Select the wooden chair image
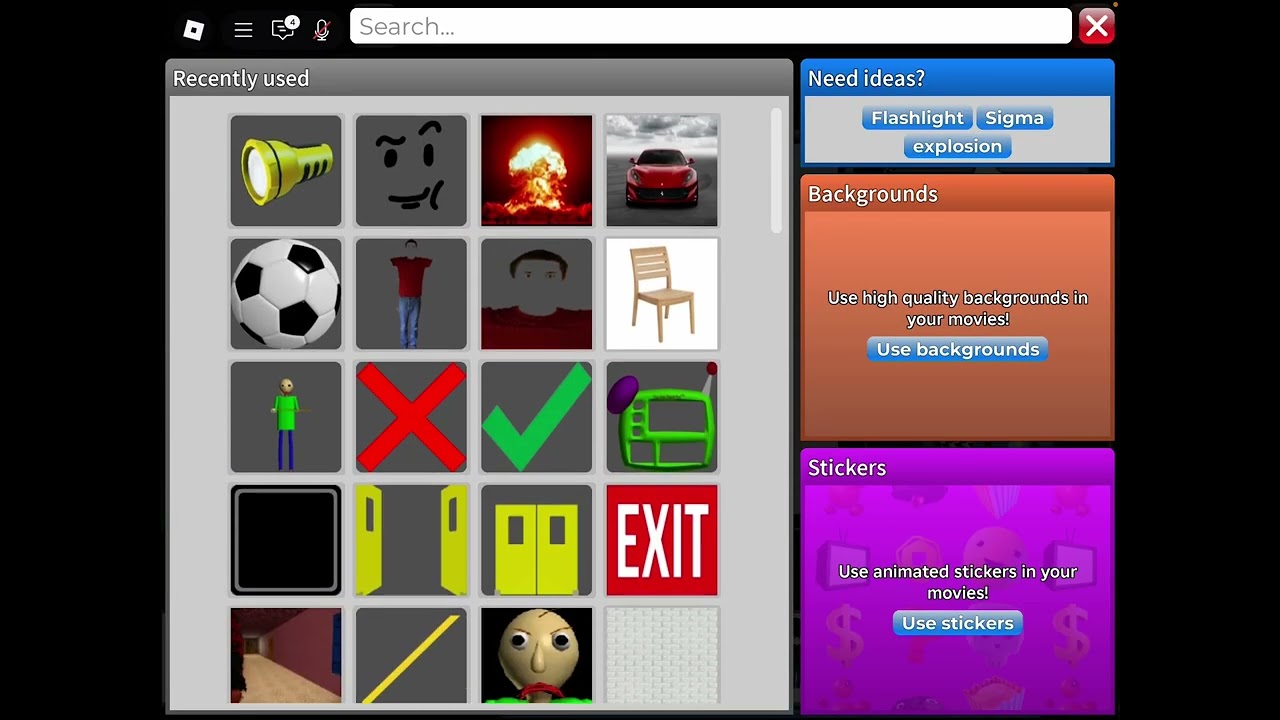Image resolution: width=1280 pixels, height=720 pixels. [662, 294]
